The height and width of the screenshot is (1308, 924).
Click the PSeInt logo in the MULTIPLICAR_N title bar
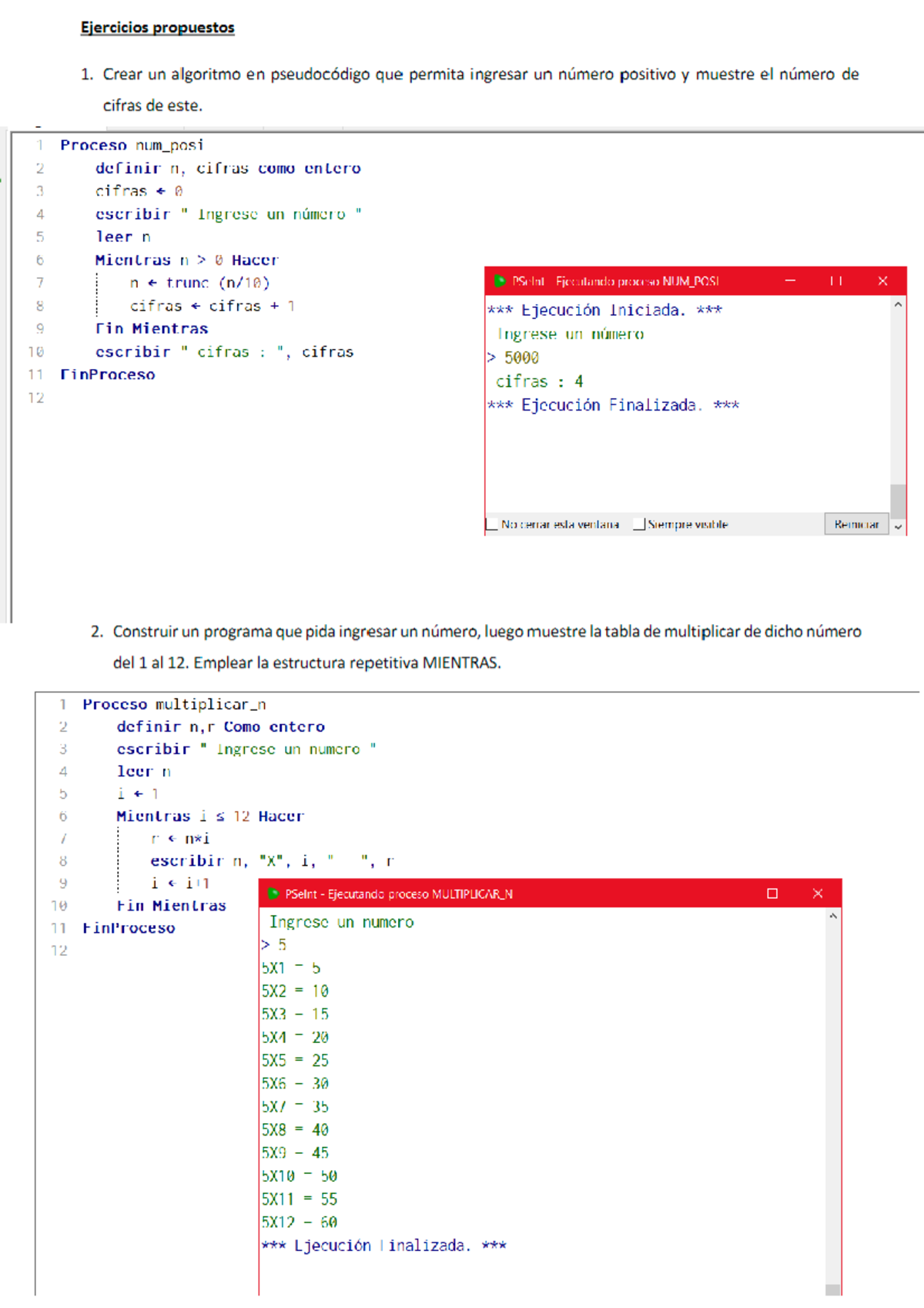coord(273,894)
